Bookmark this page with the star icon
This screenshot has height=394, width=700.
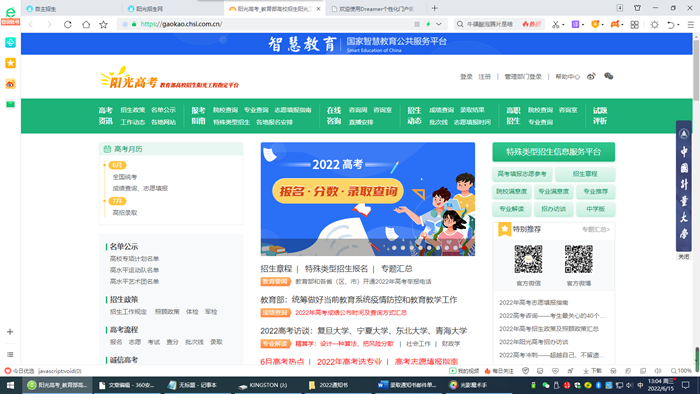104,24
